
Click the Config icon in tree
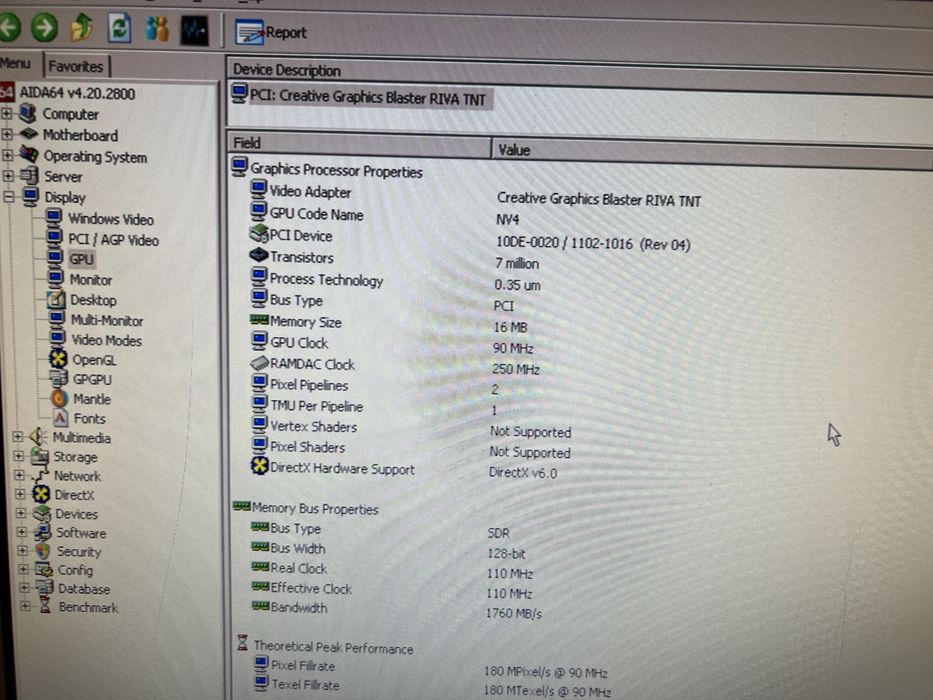[x=43, y=570]
